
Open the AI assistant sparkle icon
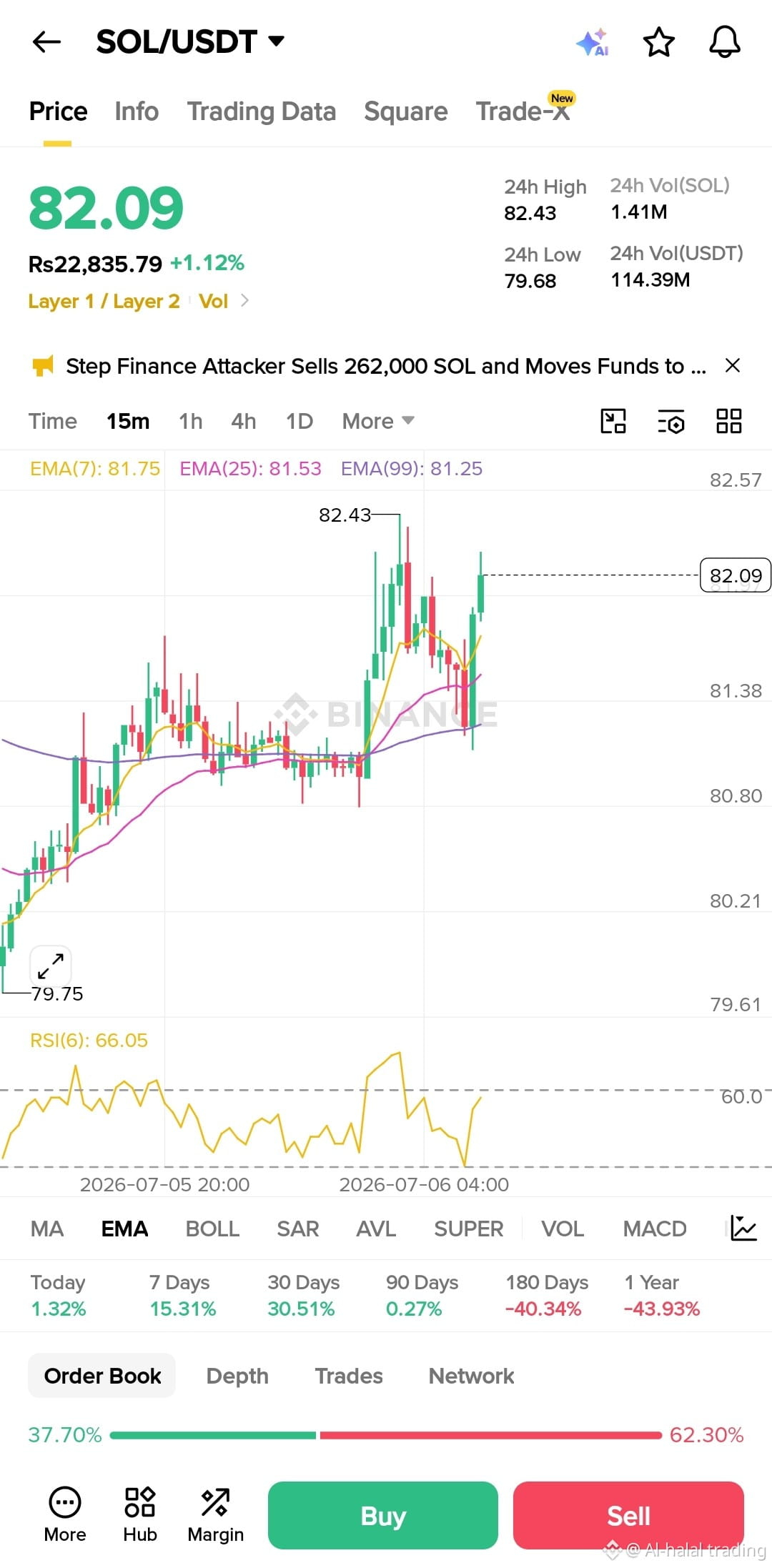(593, 42)
